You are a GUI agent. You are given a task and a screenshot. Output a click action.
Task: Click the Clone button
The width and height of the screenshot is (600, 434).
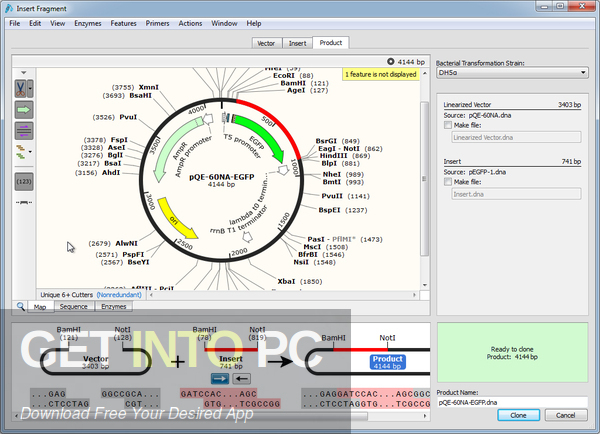(518, 415)
